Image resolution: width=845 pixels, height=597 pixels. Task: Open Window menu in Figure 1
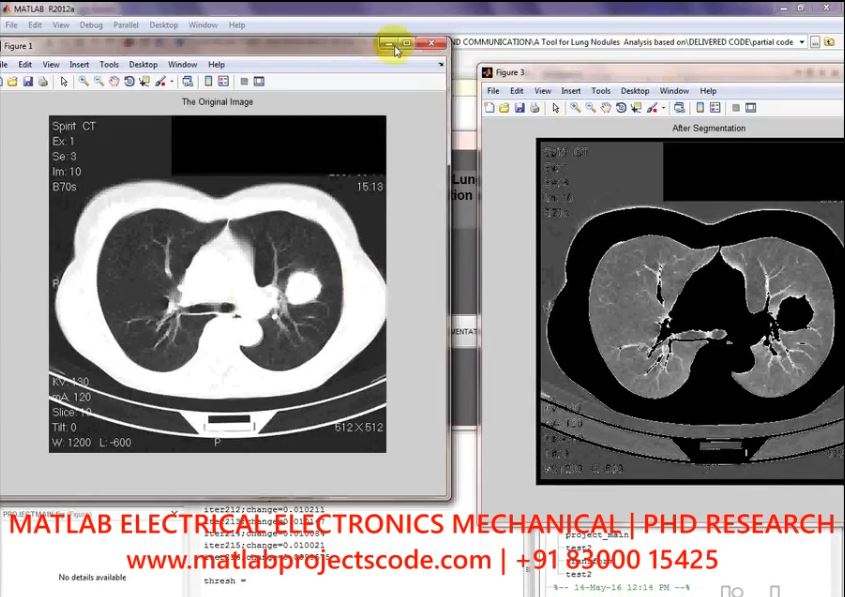pyautogui.click(x=183, y=64)
